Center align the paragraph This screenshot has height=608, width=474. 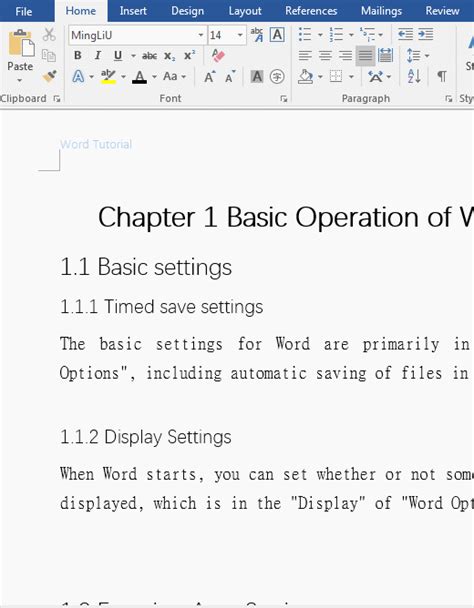(325, 56)
